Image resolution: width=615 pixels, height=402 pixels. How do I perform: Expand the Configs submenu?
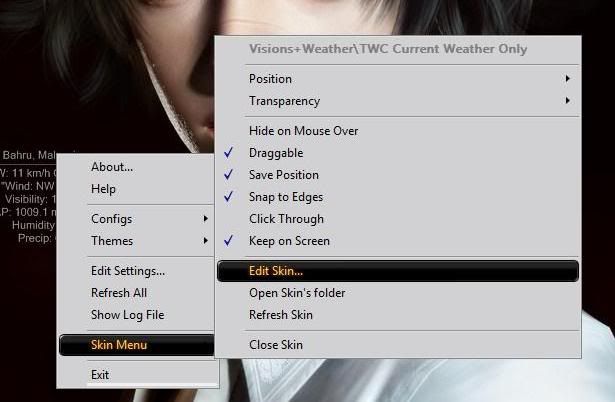tap(112, 219)
